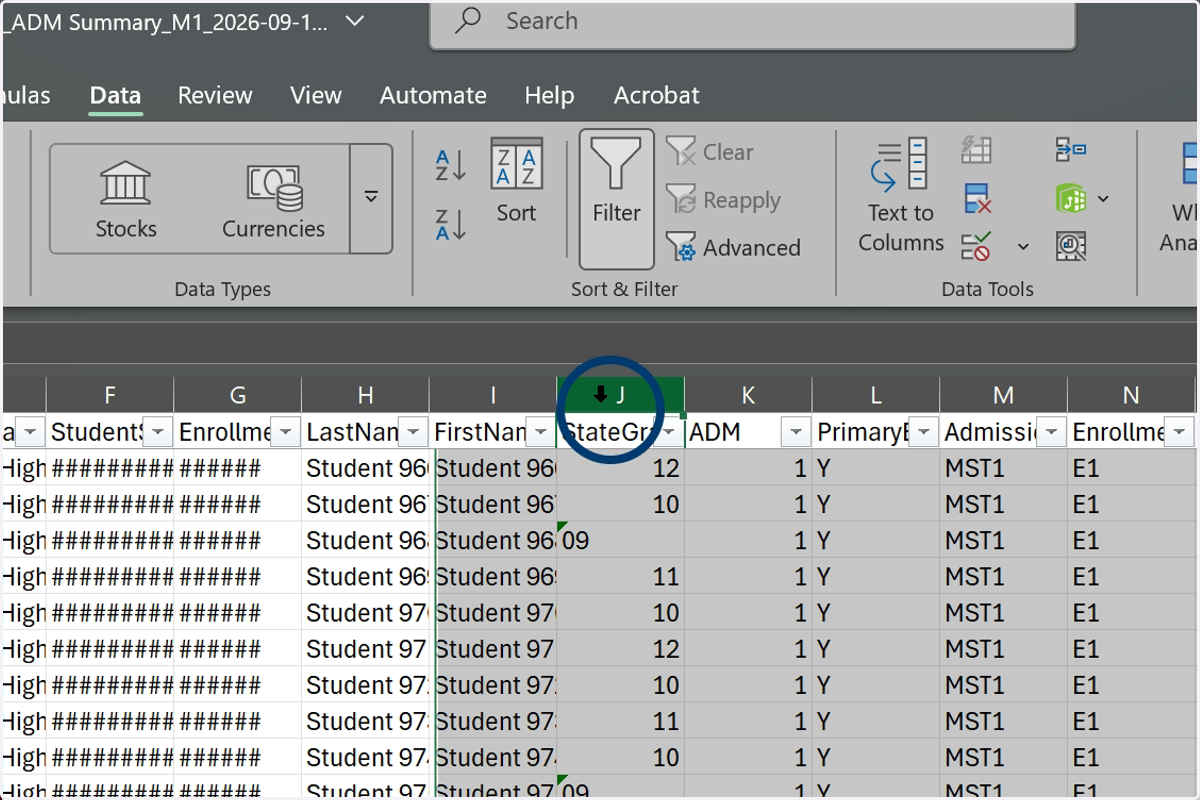Open the FirstNam column filter dropdown

(541, 433)
